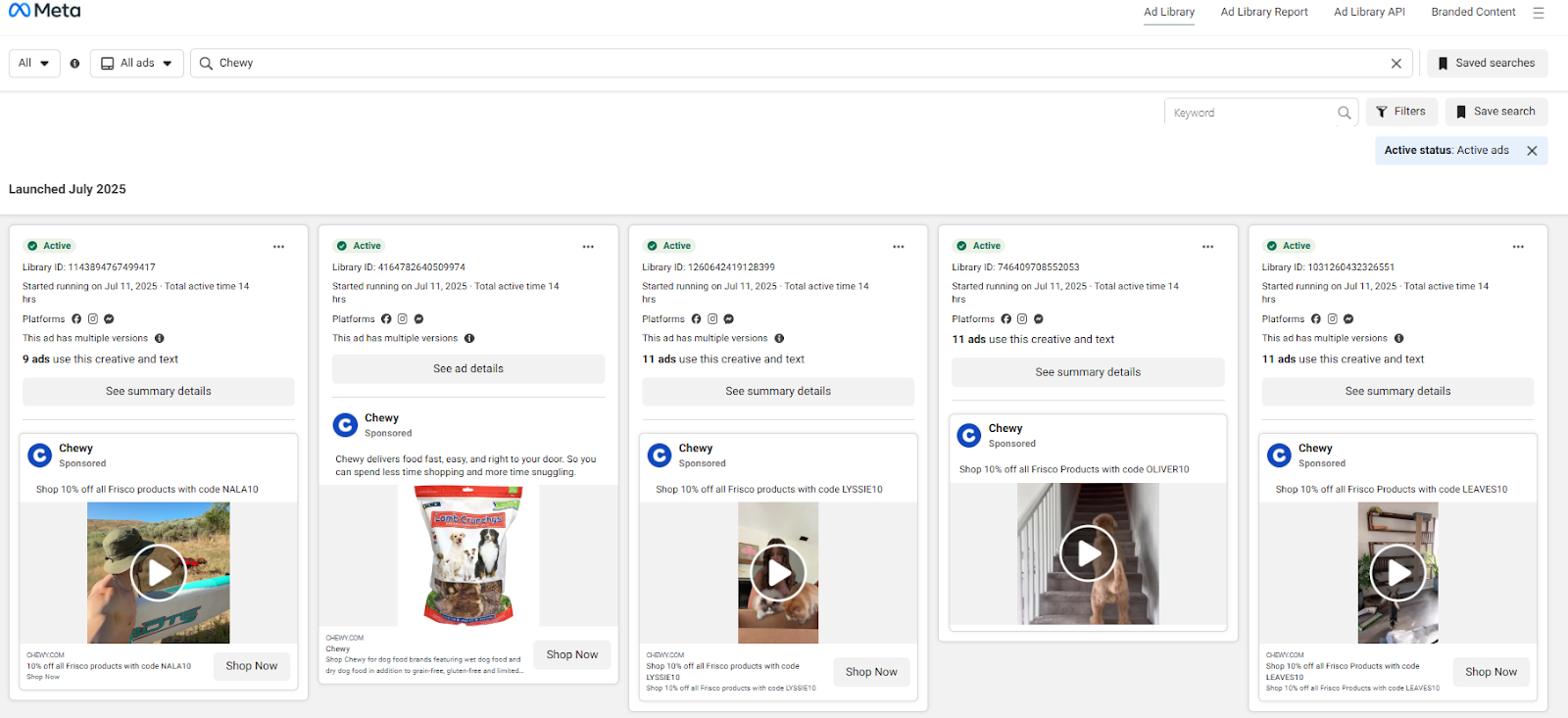Open options menu for ad 4164782640509974
1568x718 pixels.
point(588,247)
